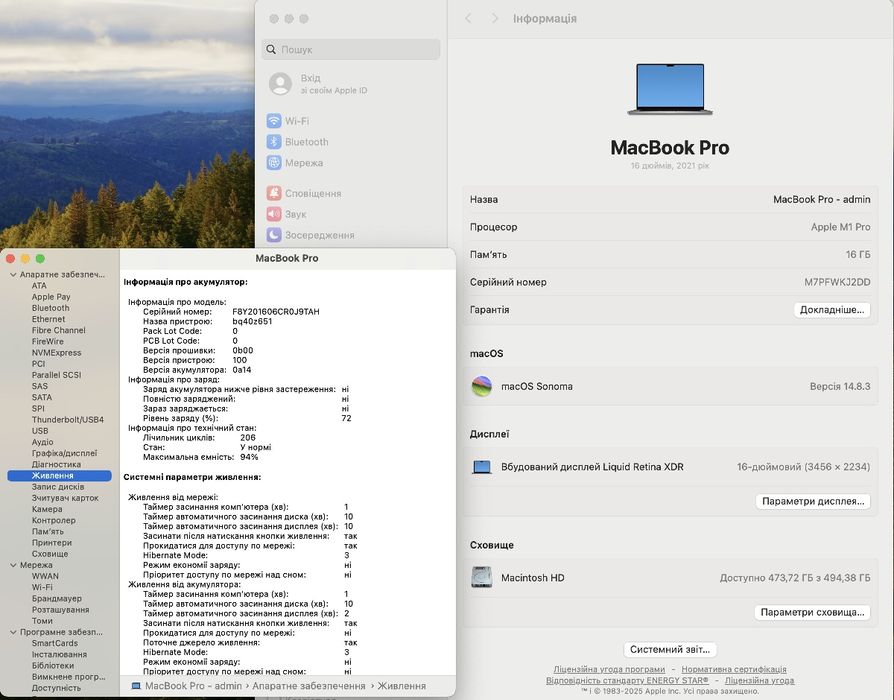
Task: Select Thunderbolt/USB4 in the hardware tree
Action: point(67,420)
